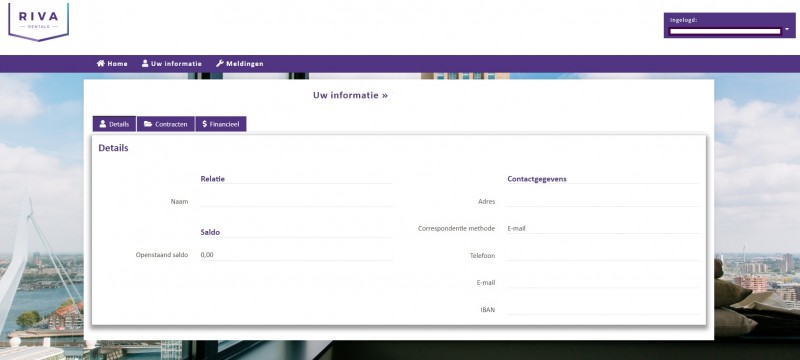This screenshot has width=800, height=360.
Task: Open the Meldingen navigation item
Action: [x=240, y=64]
